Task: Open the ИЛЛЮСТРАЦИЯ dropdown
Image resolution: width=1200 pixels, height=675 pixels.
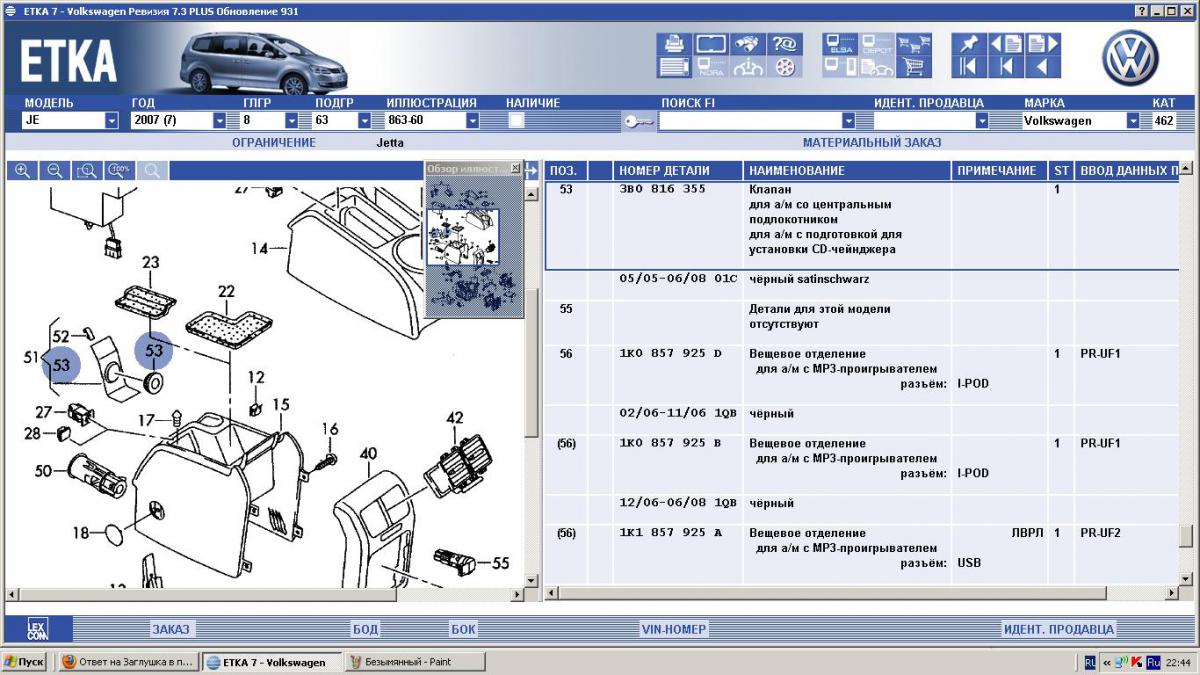Action: [471, 120]
